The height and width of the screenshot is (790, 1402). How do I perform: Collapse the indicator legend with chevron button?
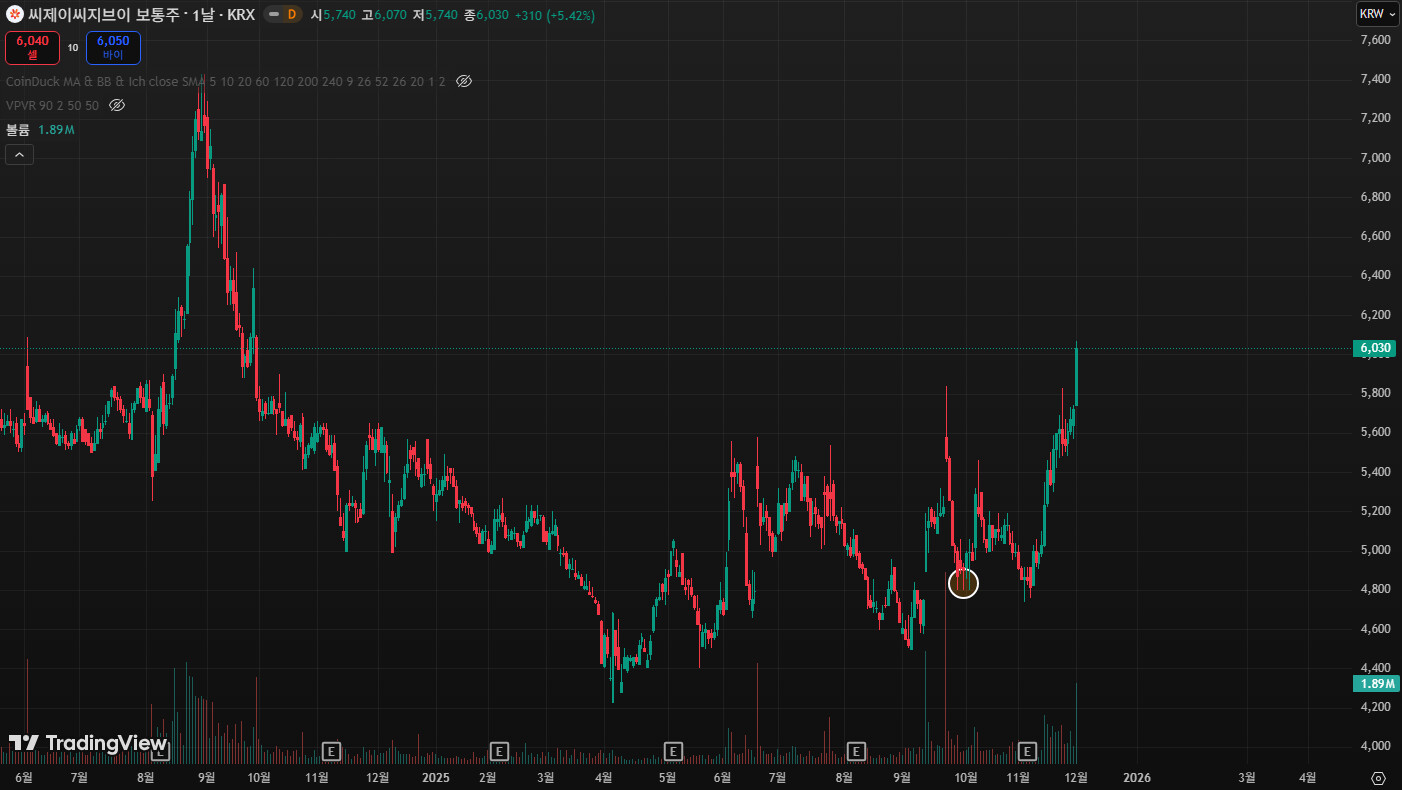point(19,154)
